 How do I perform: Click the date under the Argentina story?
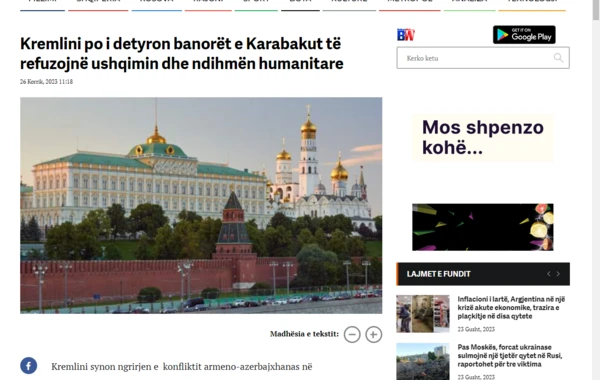click(476, 329)
